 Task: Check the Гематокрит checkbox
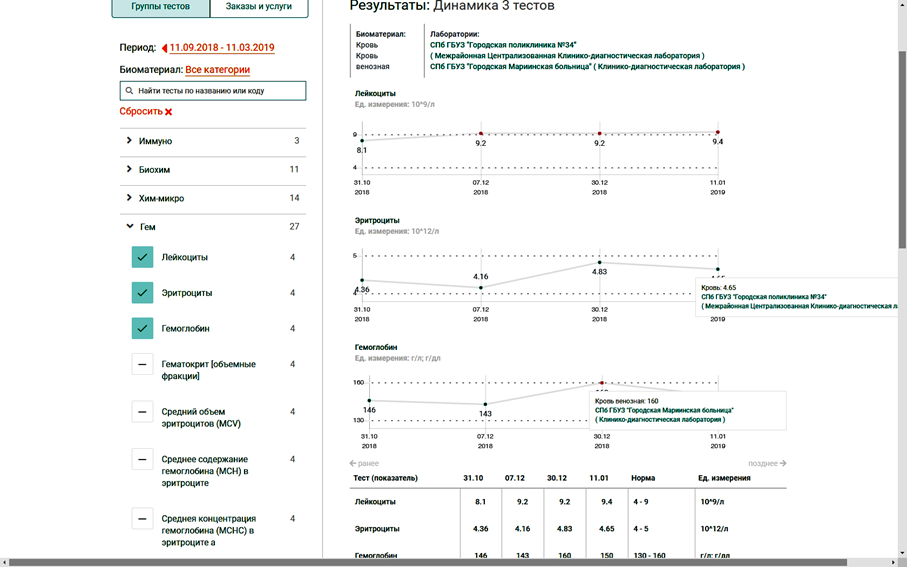(x=142, y=364)
